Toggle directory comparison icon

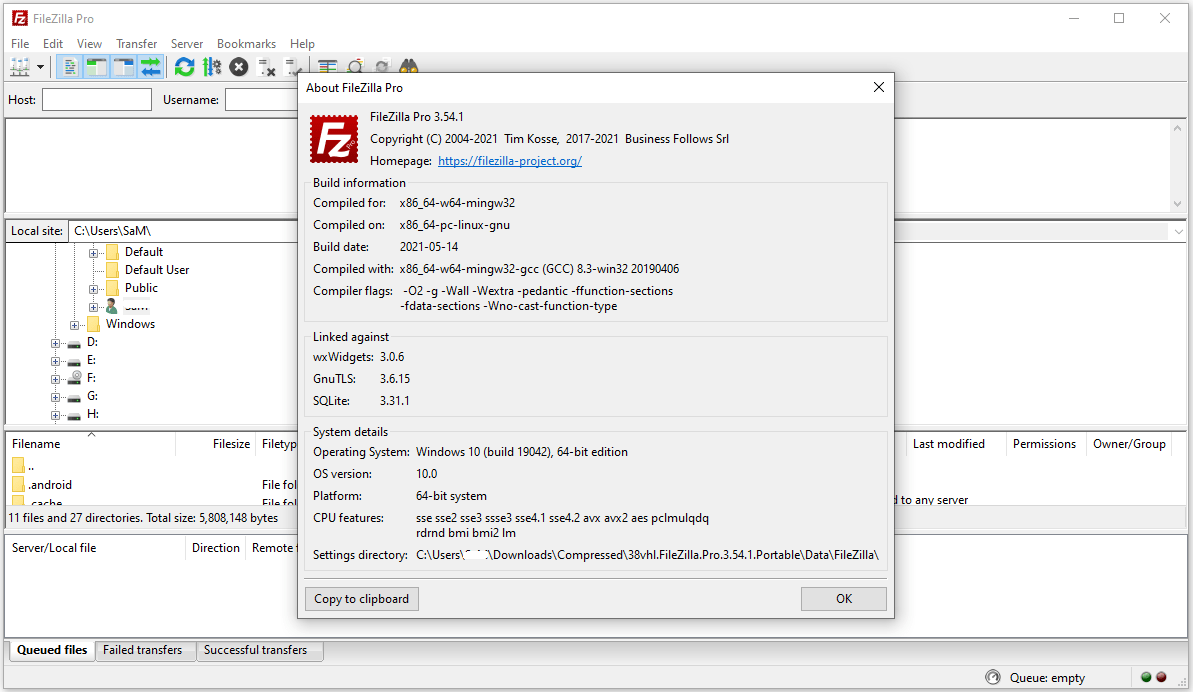355,65
